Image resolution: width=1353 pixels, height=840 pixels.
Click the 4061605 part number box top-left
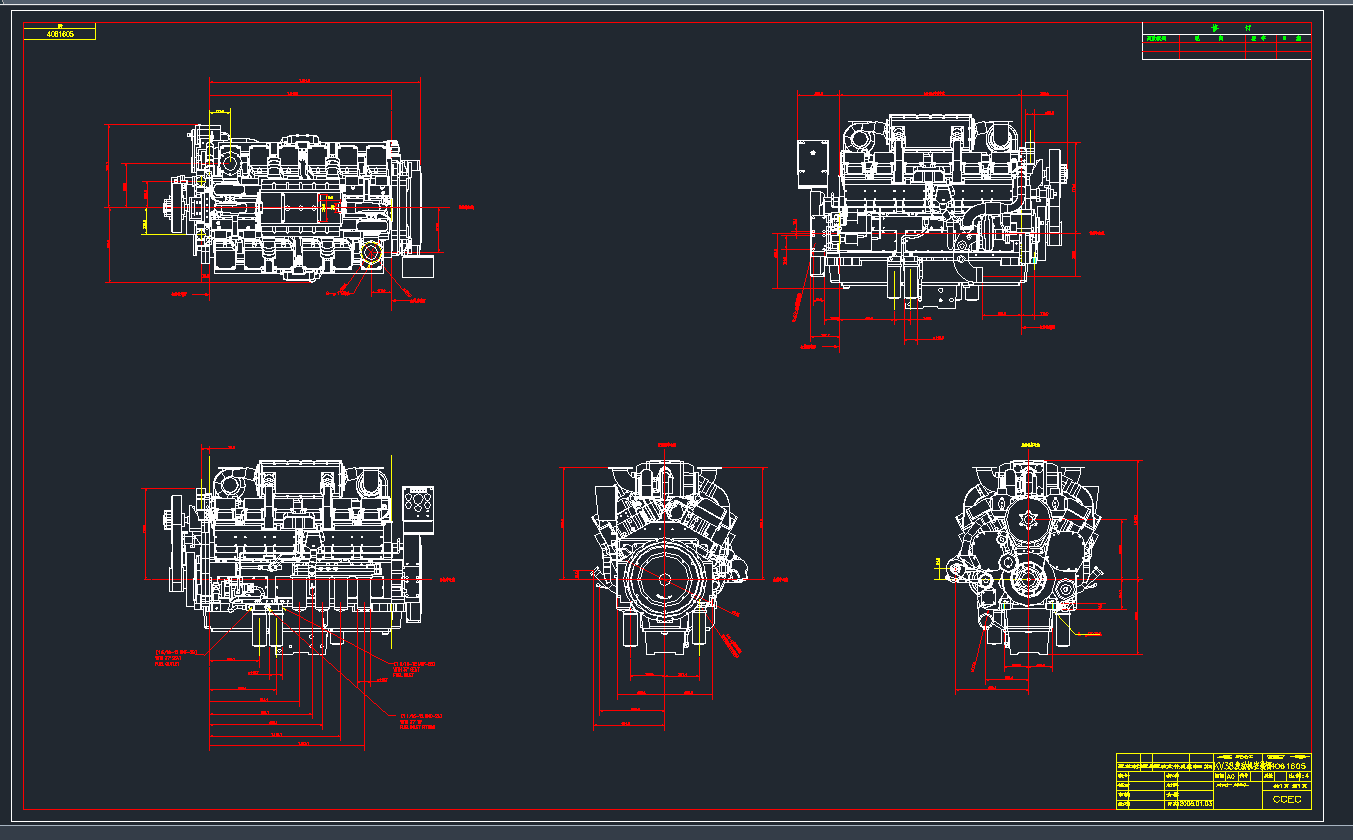coord(60,34)
